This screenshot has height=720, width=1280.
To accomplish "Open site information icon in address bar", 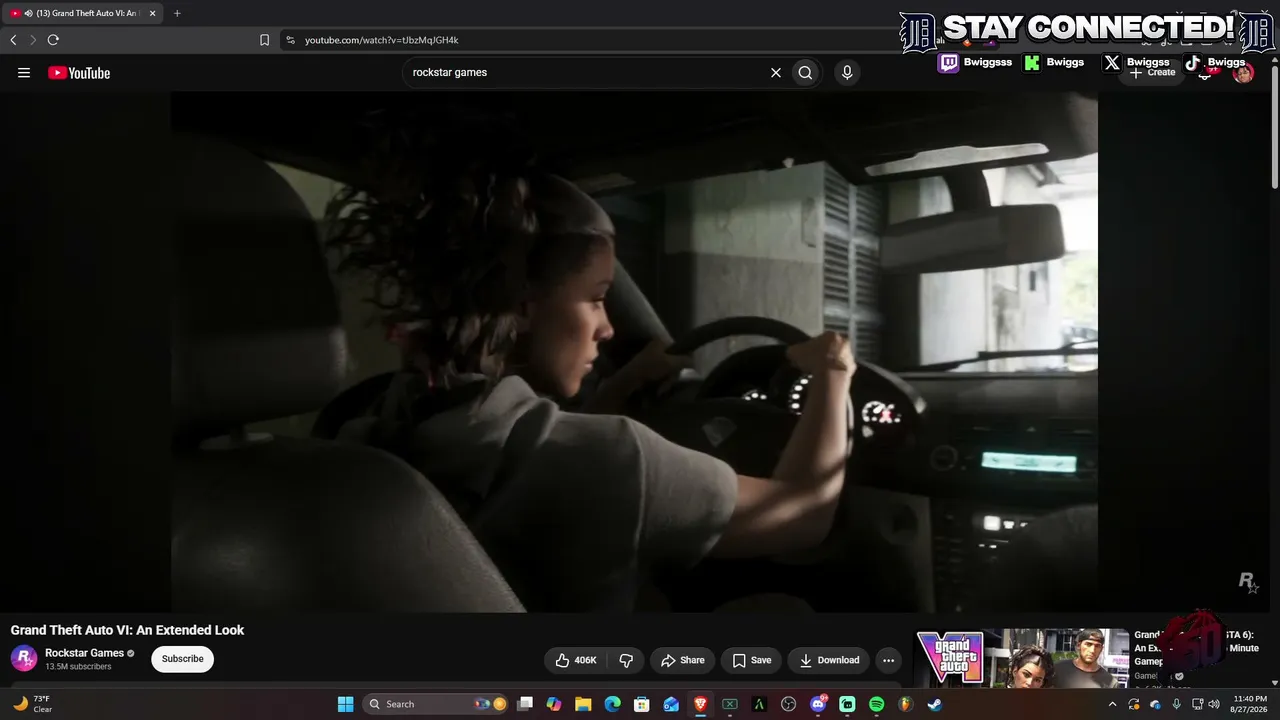I will pyautogui.click(x=290, y=40).
